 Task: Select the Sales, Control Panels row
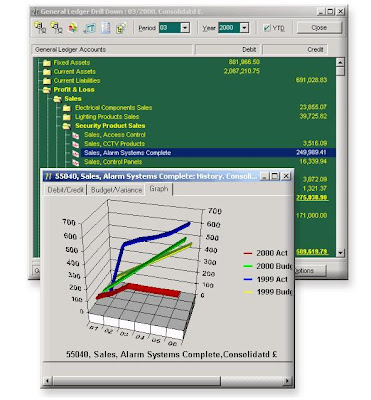(x=113, y=162)
